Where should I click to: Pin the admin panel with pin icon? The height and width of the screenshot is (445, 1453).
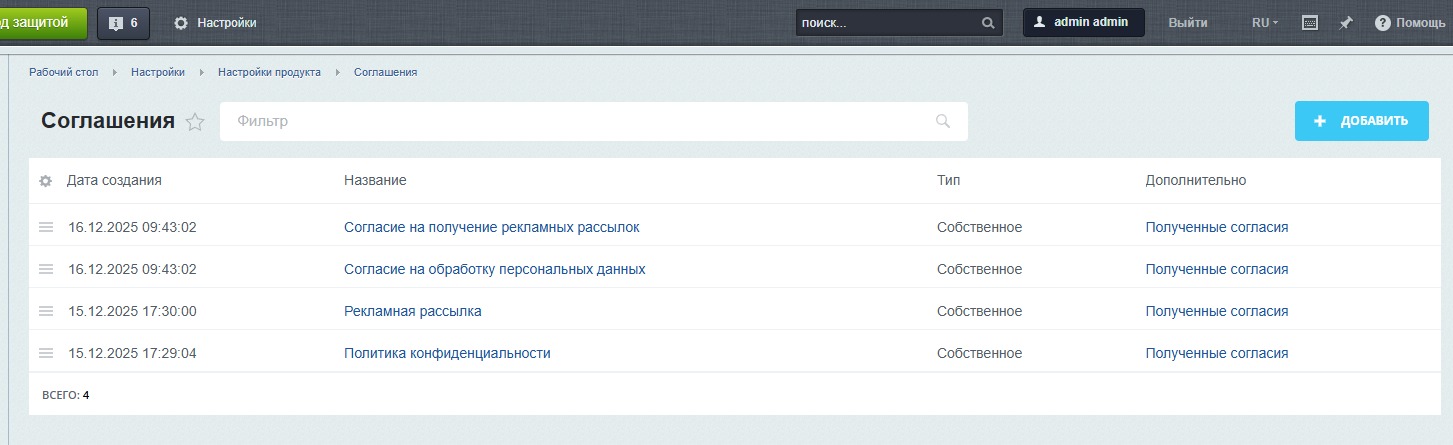coord(1346,23)
